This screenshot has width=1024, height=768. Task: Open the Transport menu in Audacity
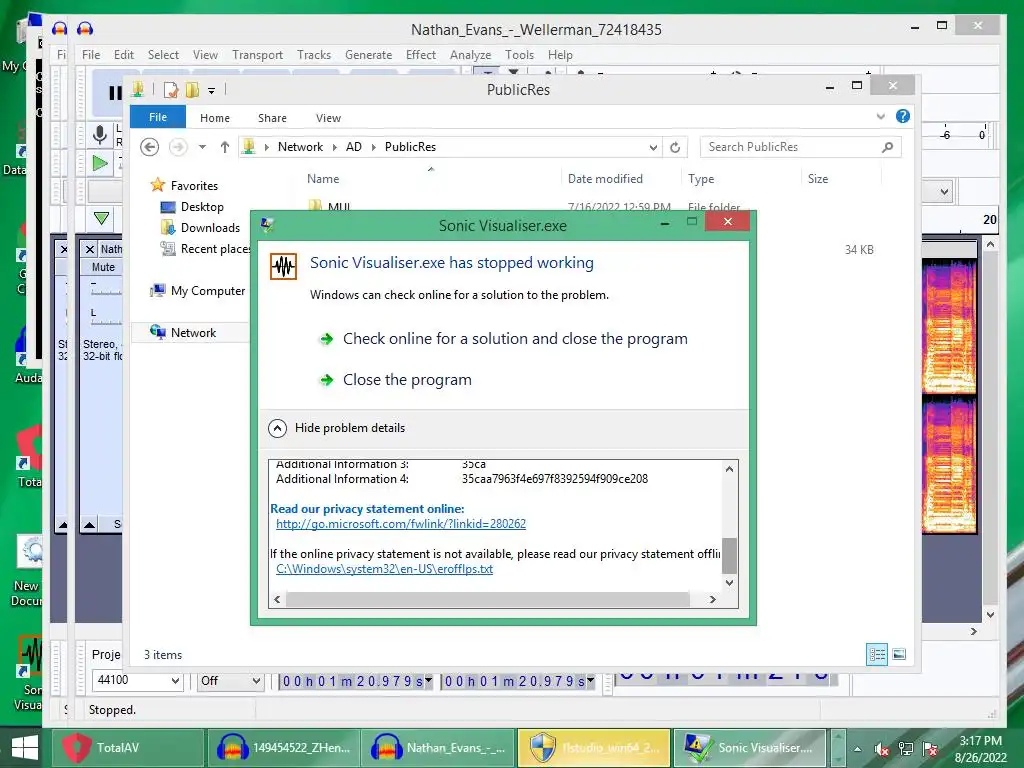[x=257, y=55]
